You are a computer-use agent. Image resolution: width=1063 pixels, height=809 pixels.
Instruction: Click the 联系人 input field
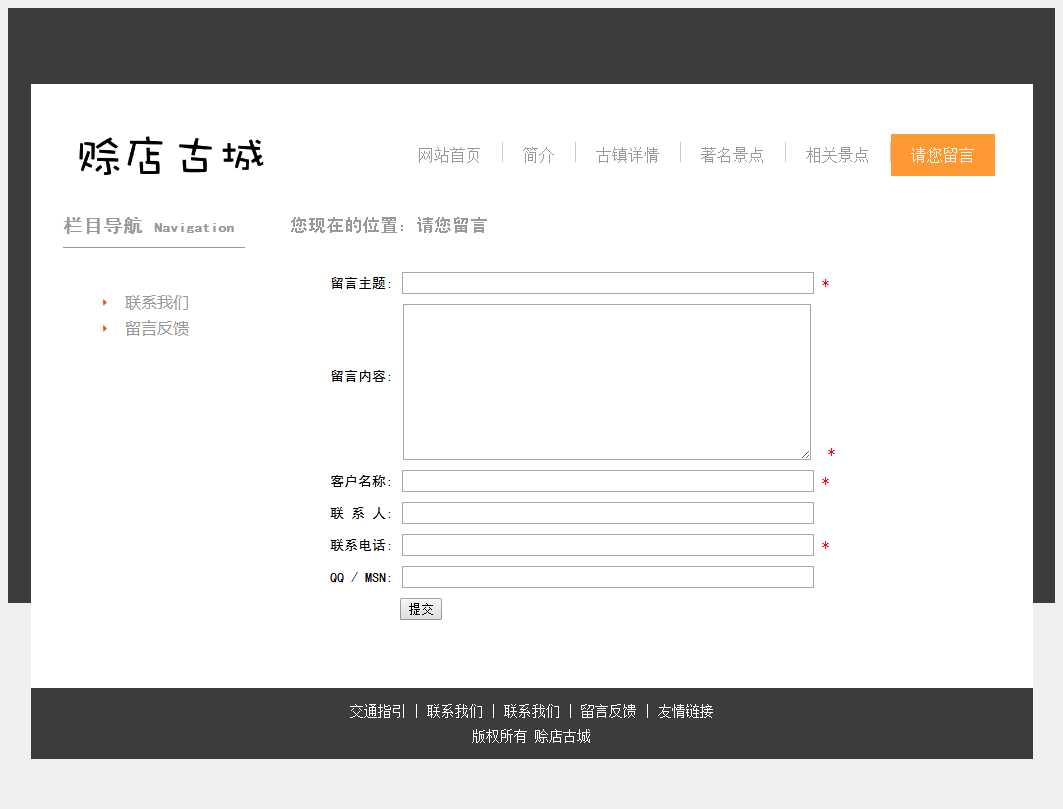point(607,513)
